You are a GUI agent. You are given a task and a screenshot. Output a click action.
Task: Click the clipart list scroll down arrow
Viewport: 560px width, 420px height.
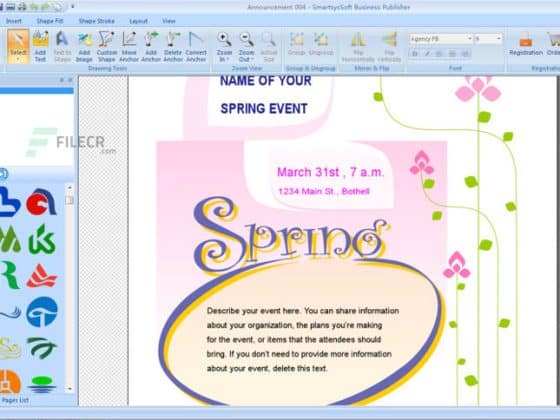pos(70,389)
